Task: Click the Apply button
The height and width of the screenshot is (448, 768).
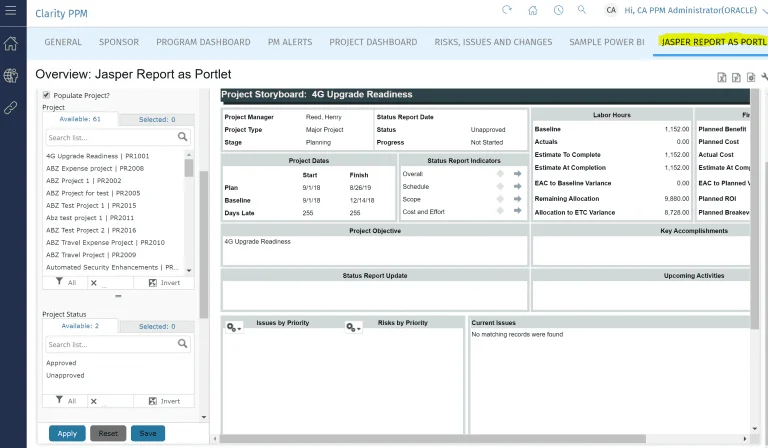Action: point(67,433)
